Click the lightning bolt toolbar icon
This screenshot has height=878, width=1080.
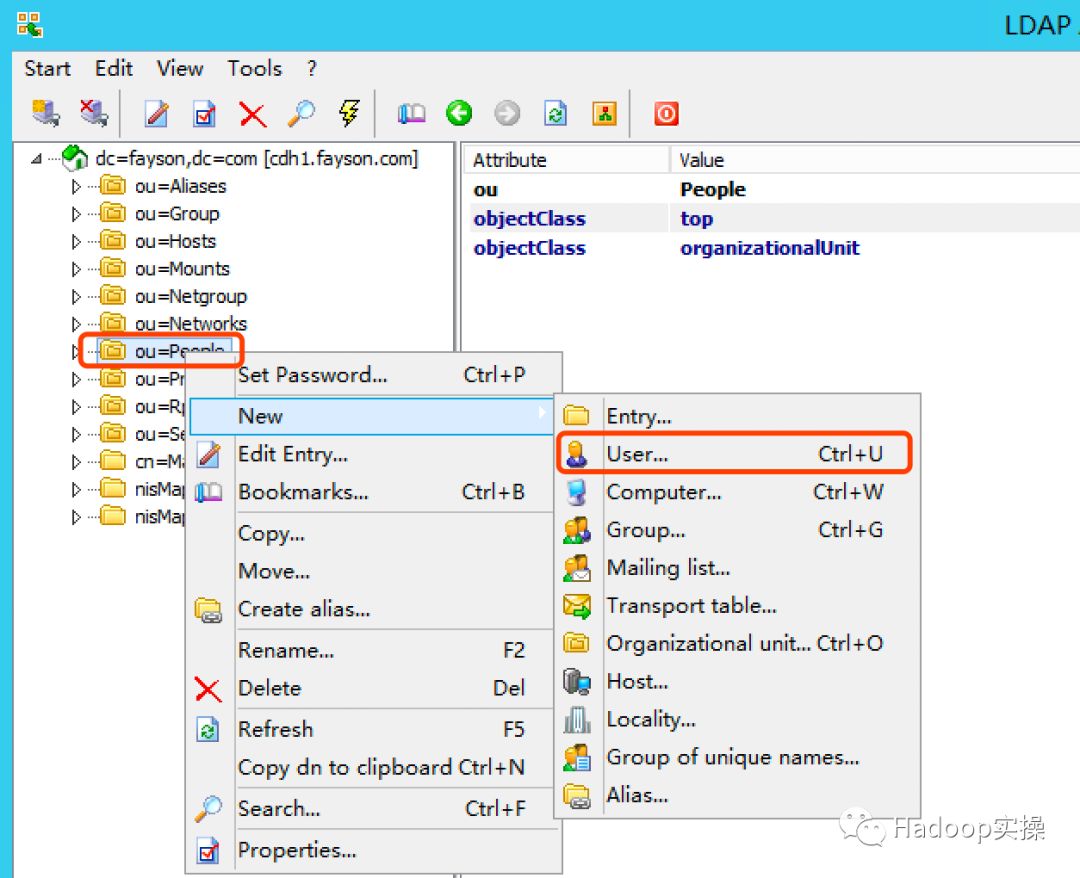point(349,113)
